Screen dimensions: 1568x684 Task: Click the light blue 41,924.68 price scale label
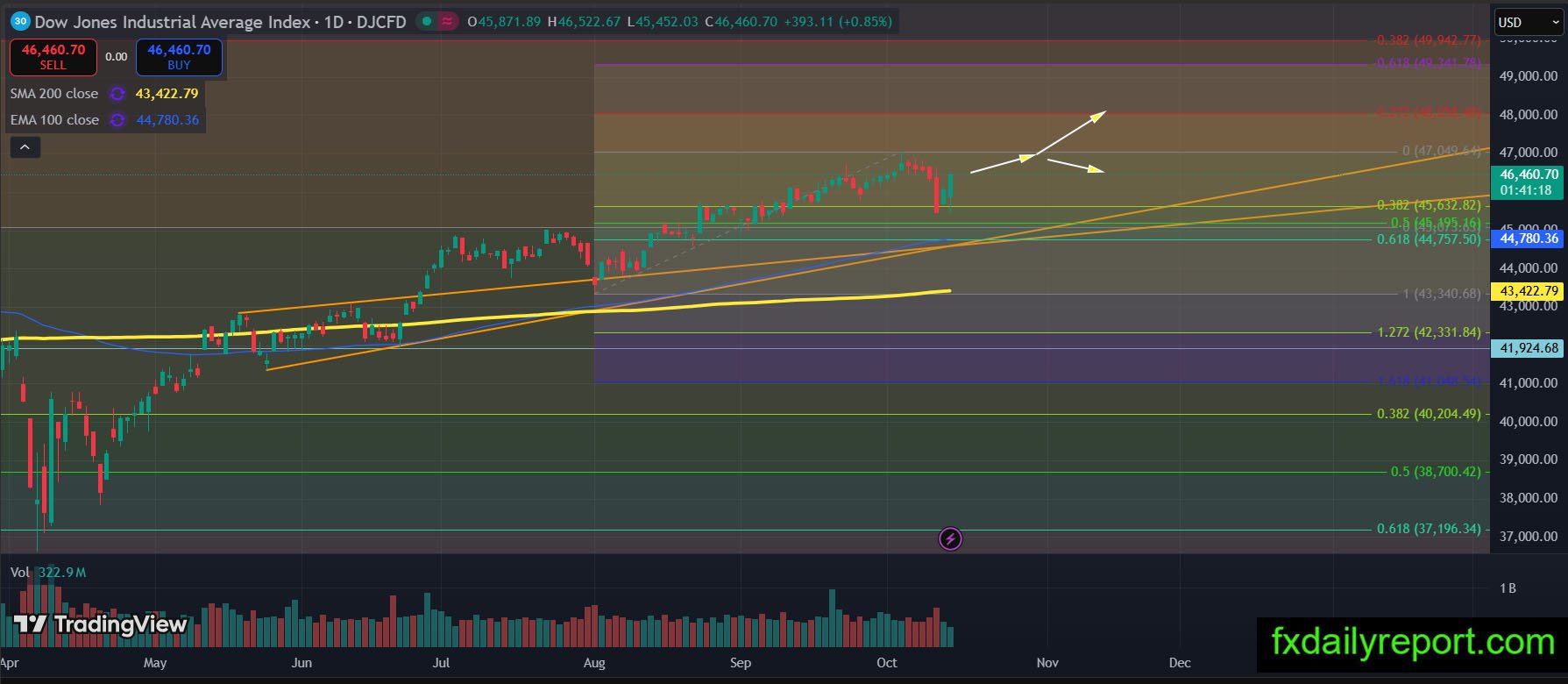tap(1529, 348)
